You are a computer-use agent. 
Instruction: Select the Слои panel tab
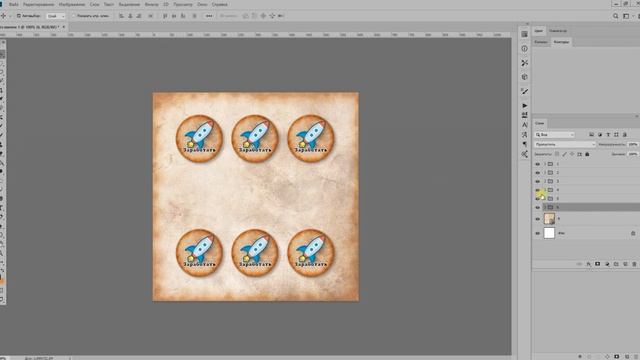[540, 123]
